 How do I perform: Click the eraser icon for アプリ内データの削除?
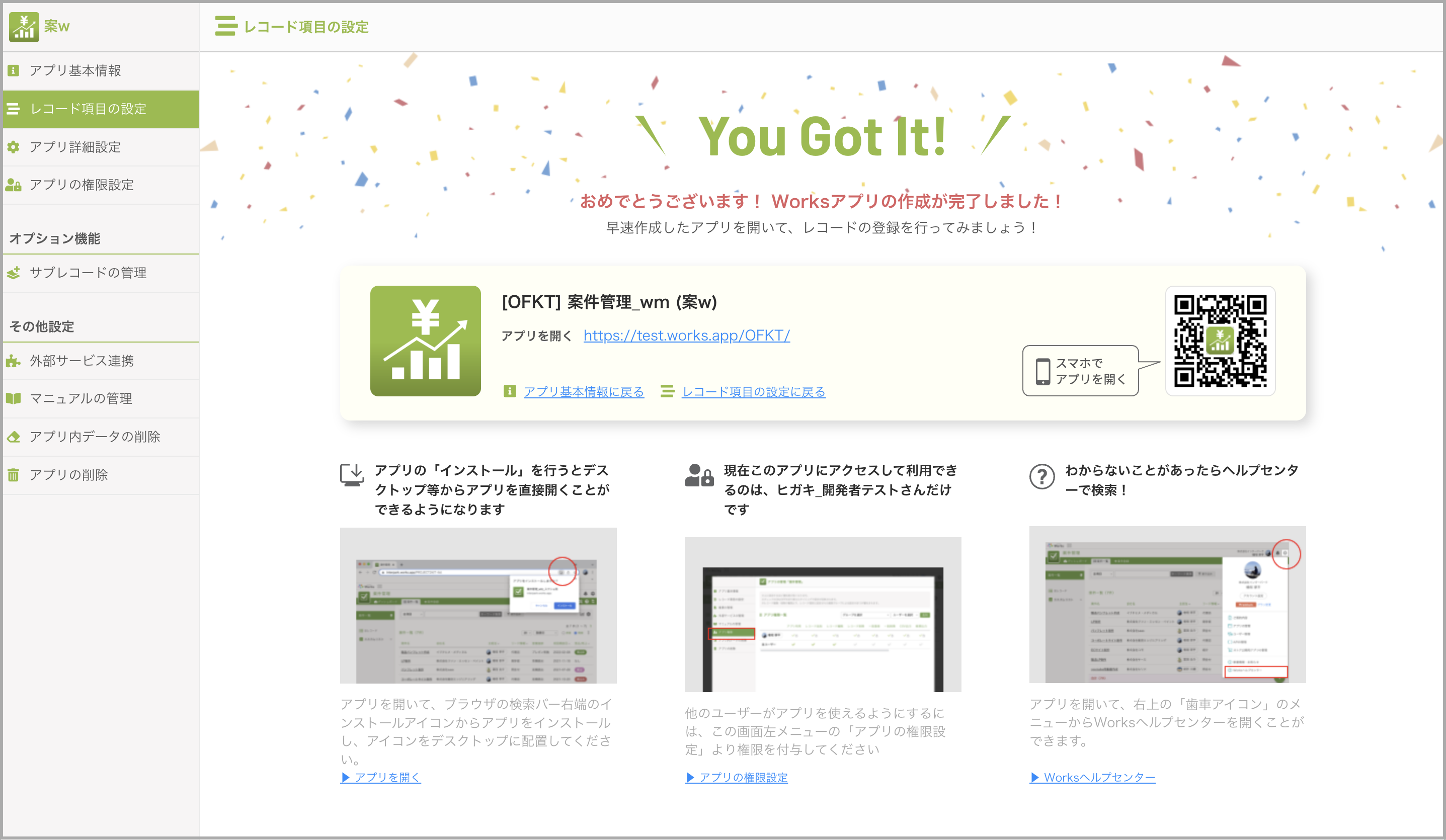13,437
